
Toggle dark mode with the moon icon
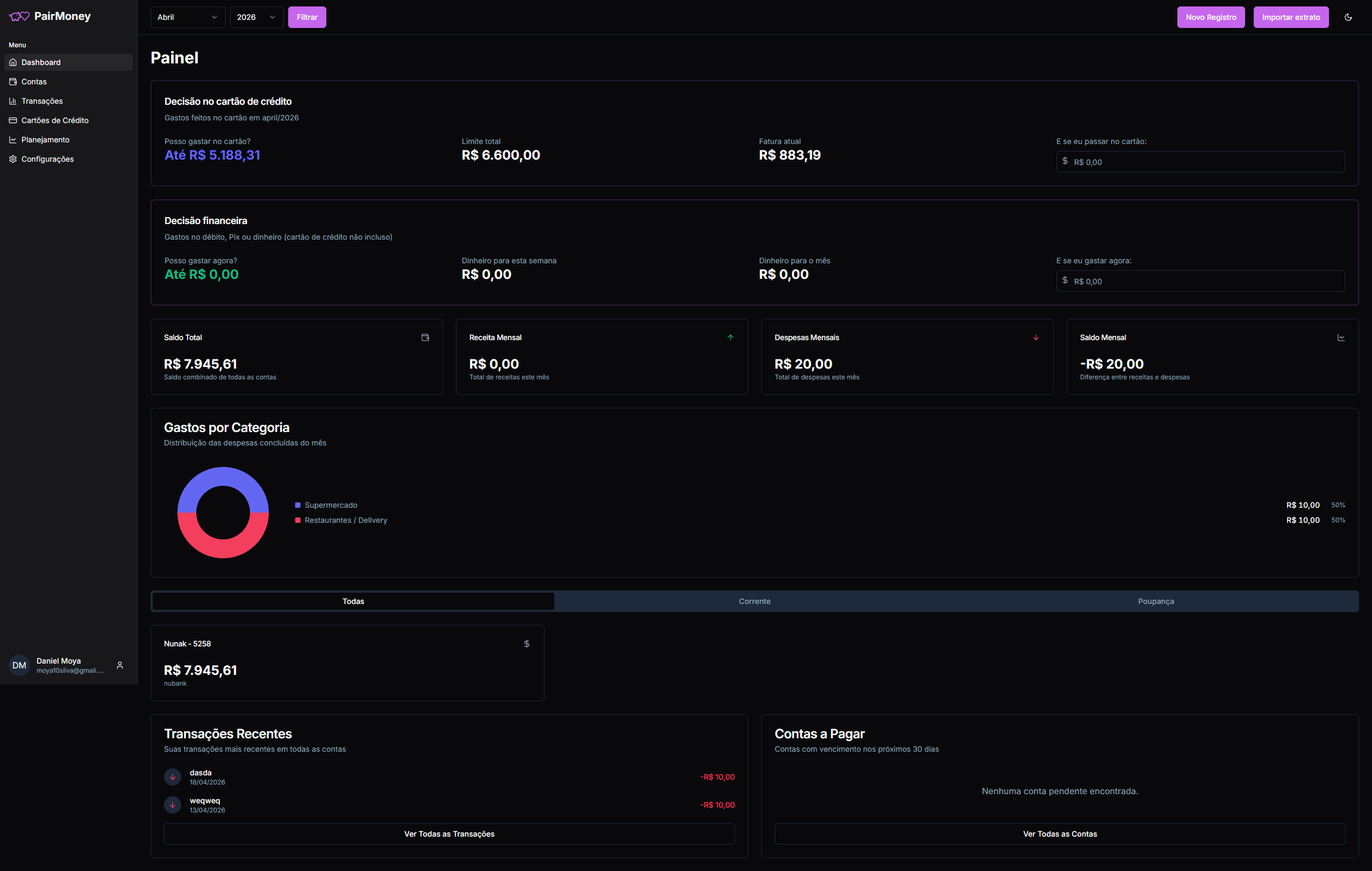1348,17
